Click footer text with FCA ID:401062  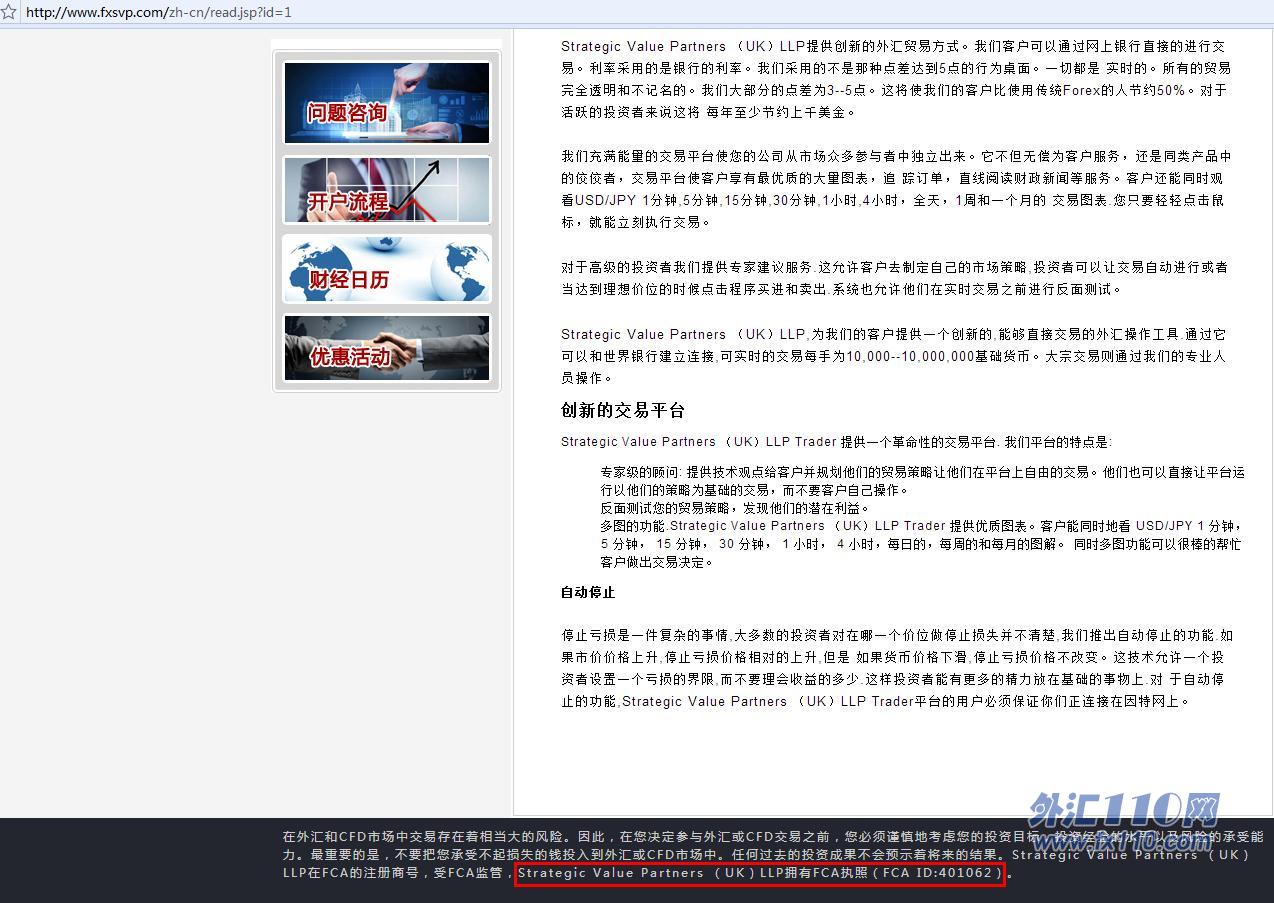(760, 874)
